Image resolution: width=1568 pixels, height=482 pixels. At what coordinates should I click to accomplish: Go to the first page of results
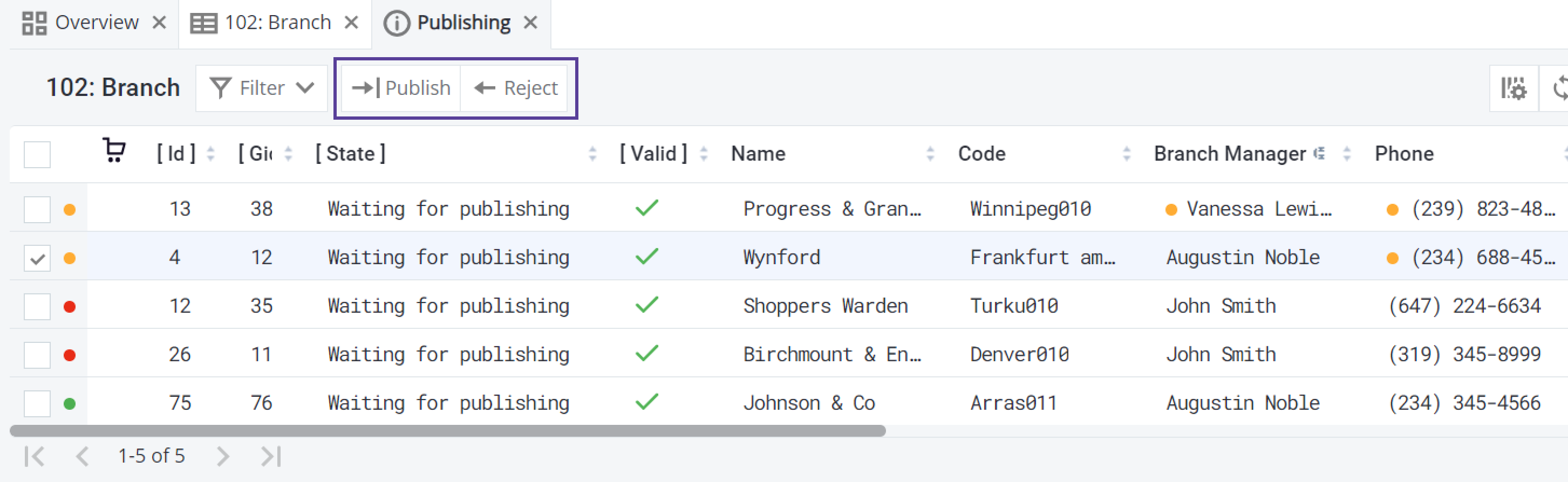(35, 456)
